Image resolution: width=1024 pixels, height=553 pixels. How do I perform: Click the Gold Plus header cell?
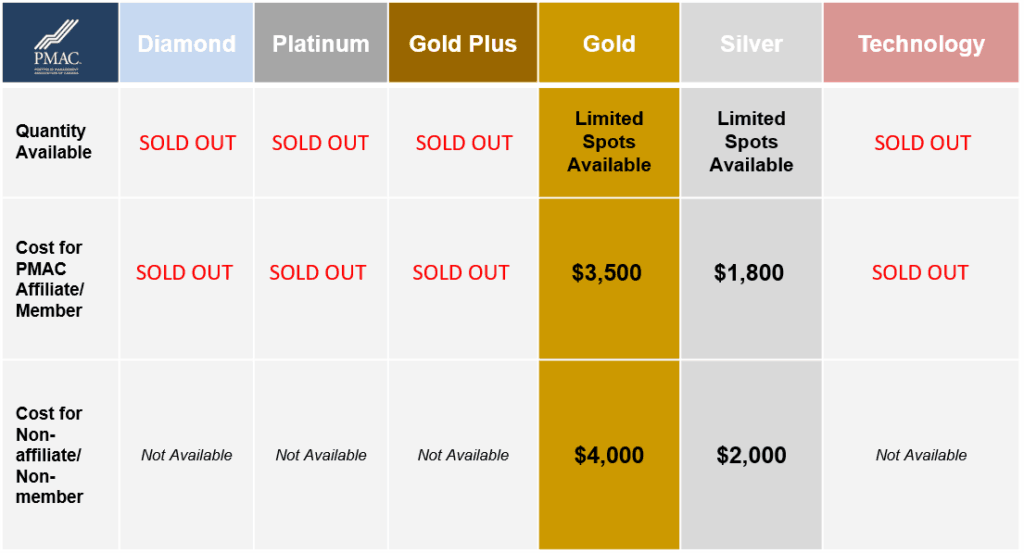click(x=463, y=43)
